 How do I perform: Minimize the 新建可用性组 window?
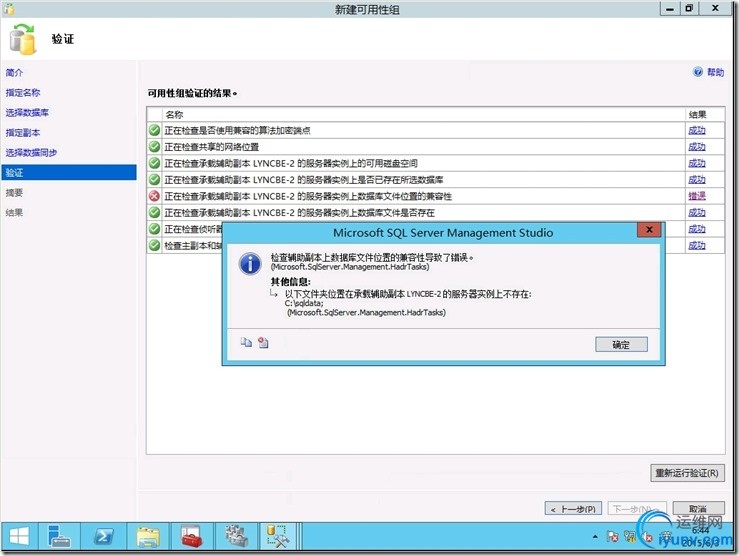pos(670,8)
